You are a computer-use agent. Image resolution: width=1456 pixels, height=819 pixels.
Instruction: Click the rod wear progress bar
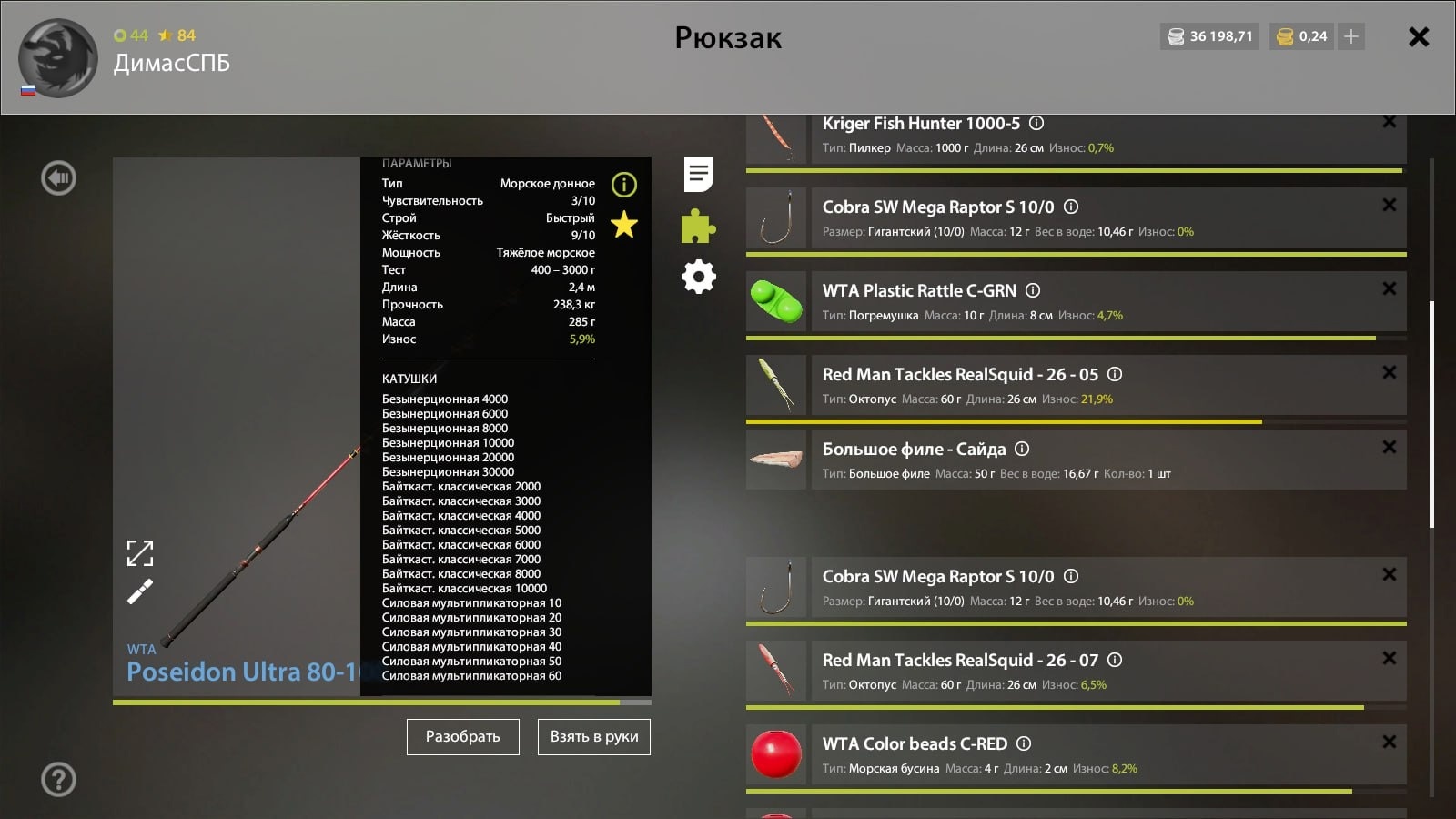coord(382,703)
